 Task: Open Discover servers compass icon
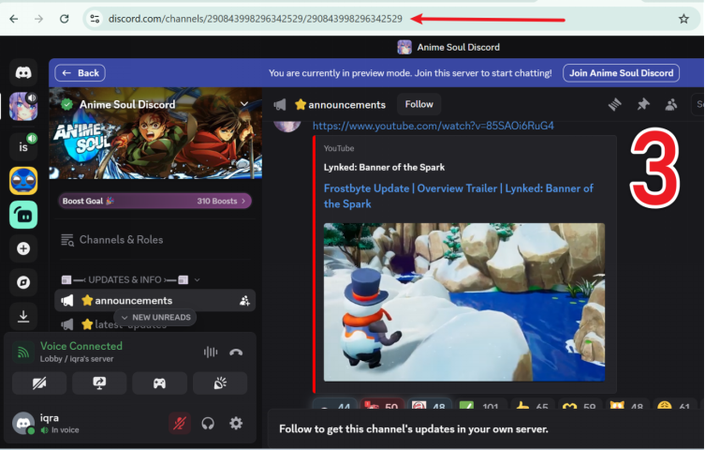pos(23,282)
